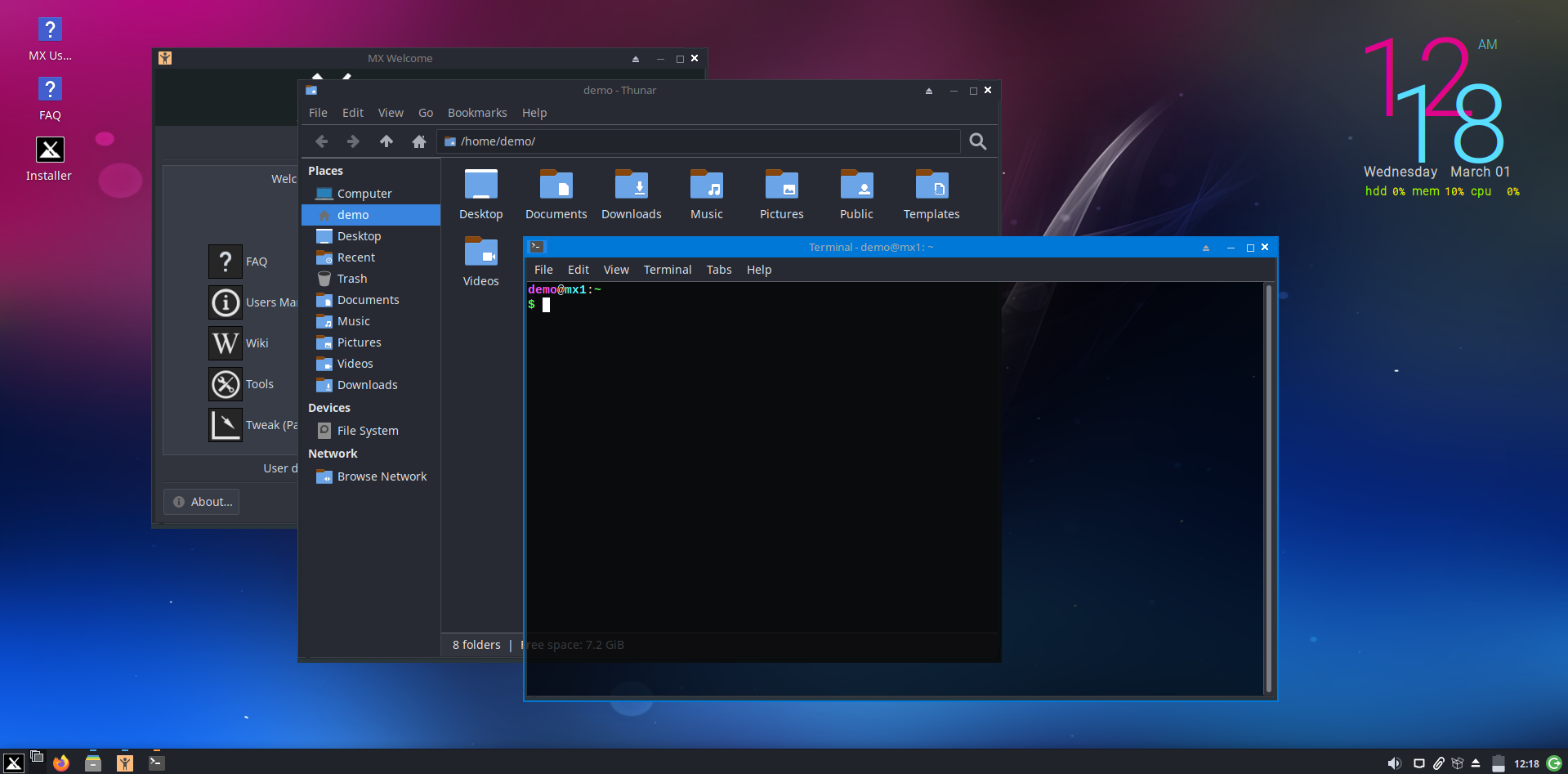Click the About... button in MX Welcome
The image size is (1568, 774).
(202, 502)
